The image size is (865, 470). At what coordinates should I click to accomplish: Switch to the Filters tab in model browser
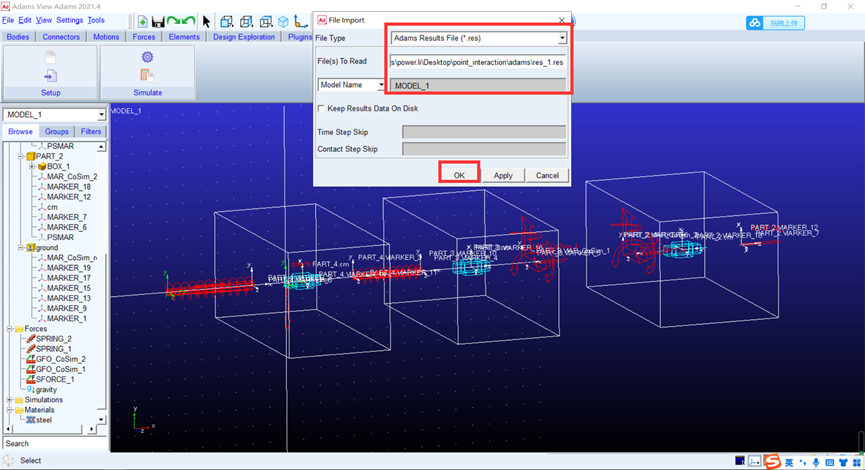[x=91, y=132]
